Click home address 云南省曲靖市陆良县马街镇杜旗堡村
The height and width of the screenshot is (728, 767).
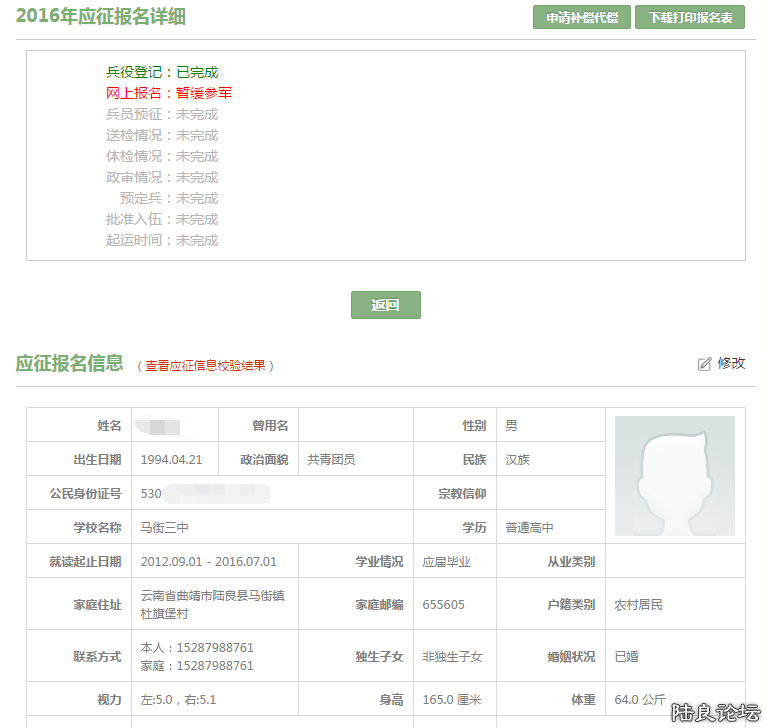click(x=212, y=604)
